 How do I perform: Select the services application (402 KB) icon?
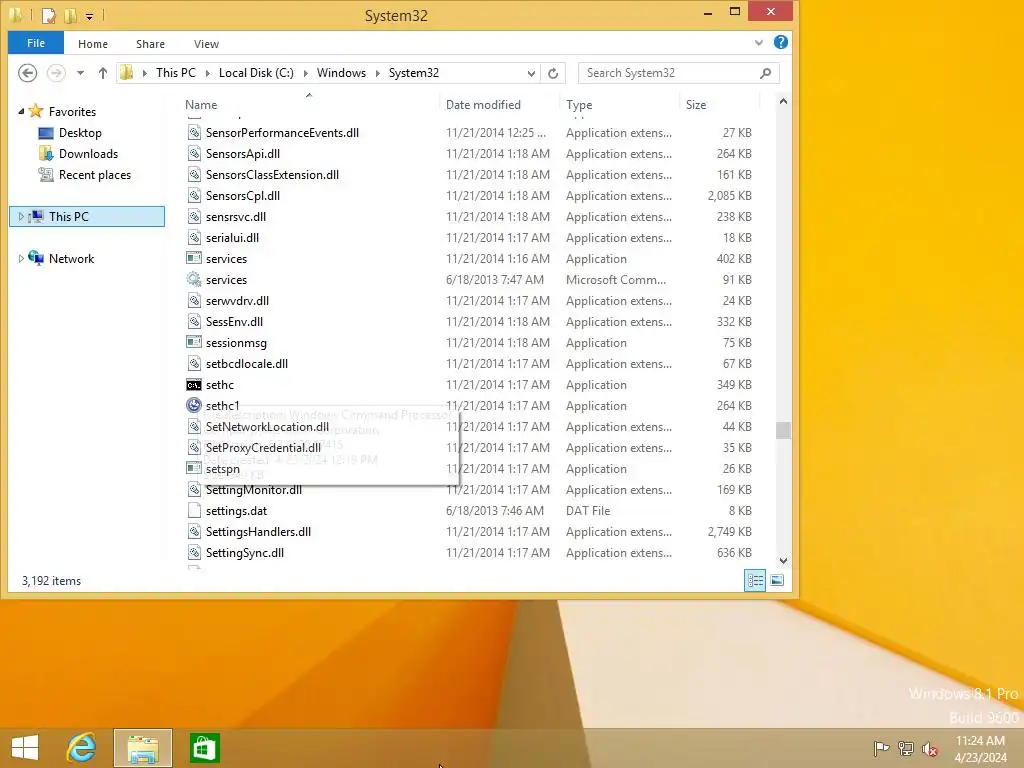click(194, 259)
